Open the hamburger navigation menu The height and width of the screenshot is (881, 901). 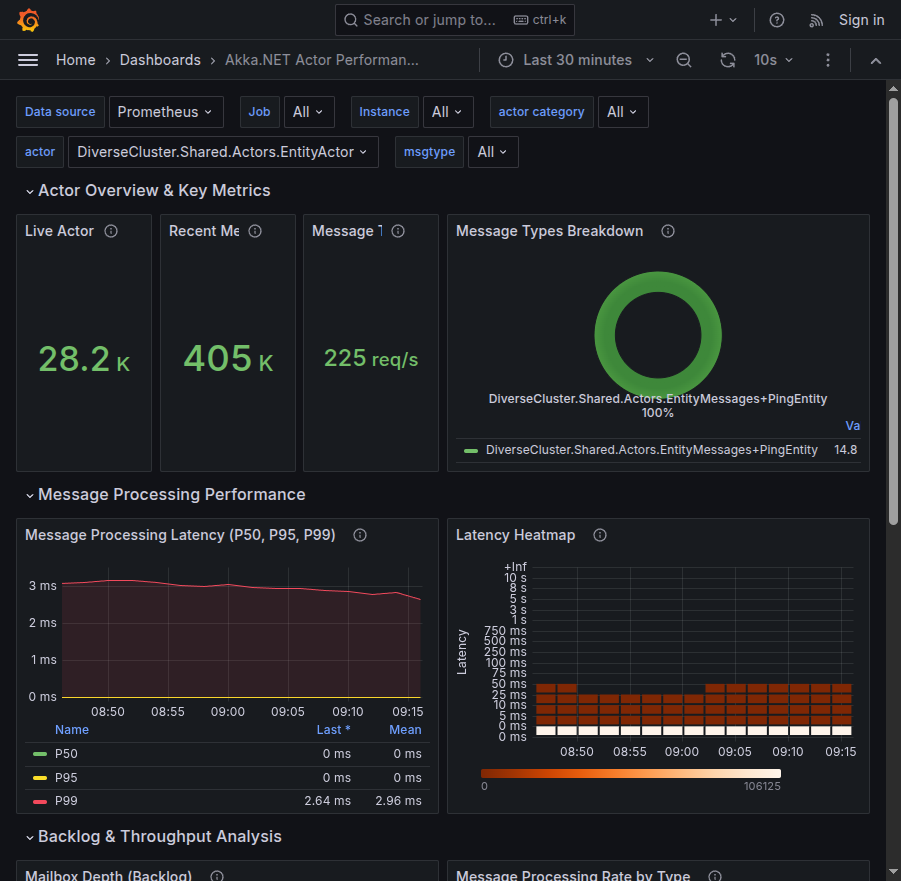click(x=28, y=60)
